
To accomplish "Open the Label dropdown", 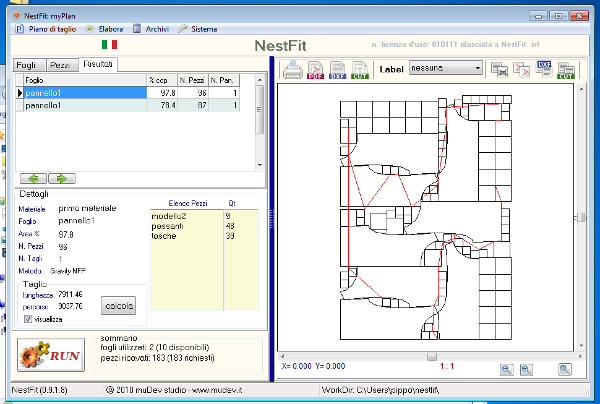I will point(446,68).
